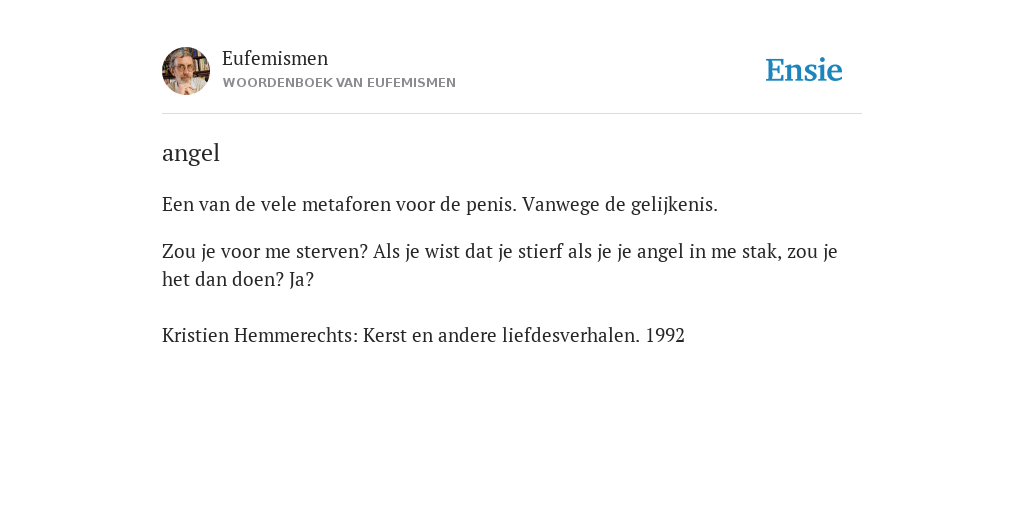
Task: Click the word 'stierf' in the quote
Action: point(540,251)
